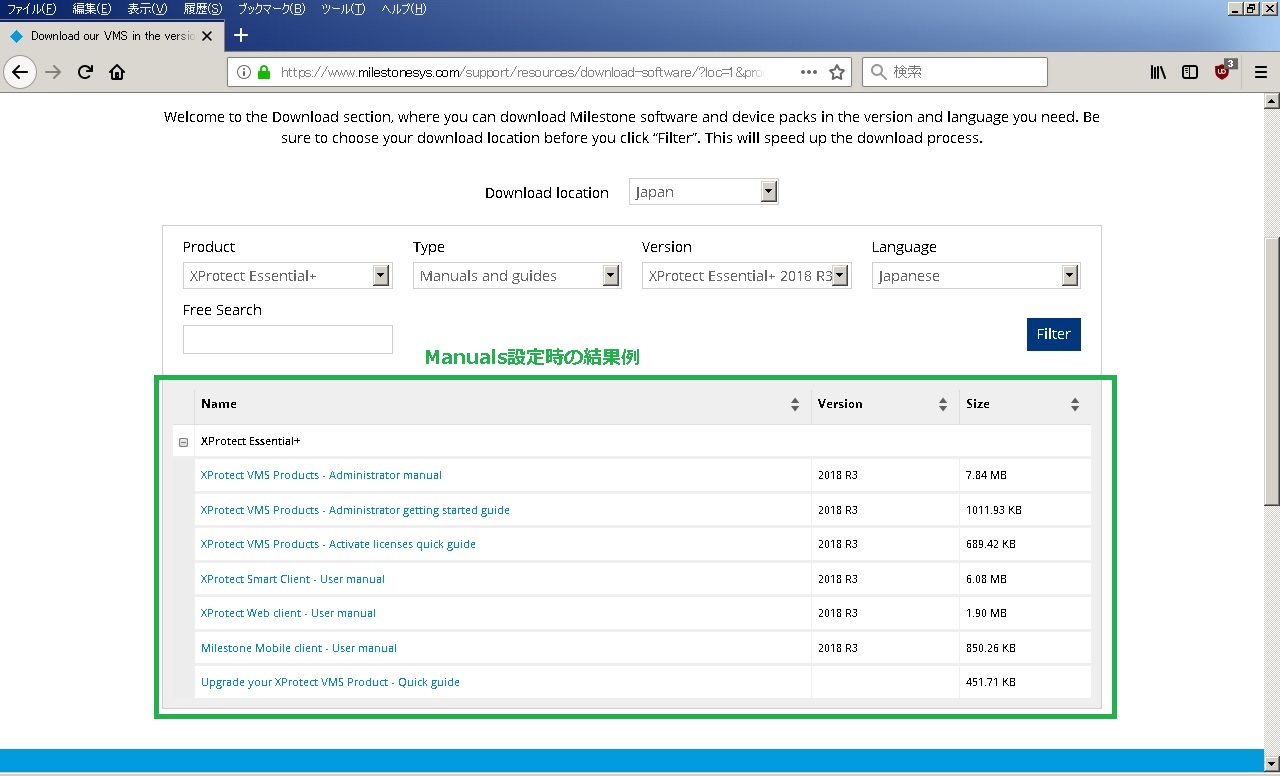This screenshot has width=1280, height=776.
Task: Reload the current page
Action: (x=85, y=72)
